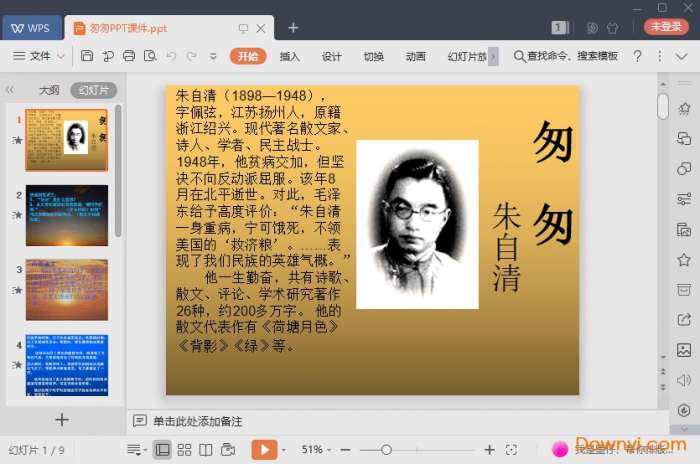Select slide 2 thumbnail
Viewport: 700px width, 464px height.
coord(67,215)
